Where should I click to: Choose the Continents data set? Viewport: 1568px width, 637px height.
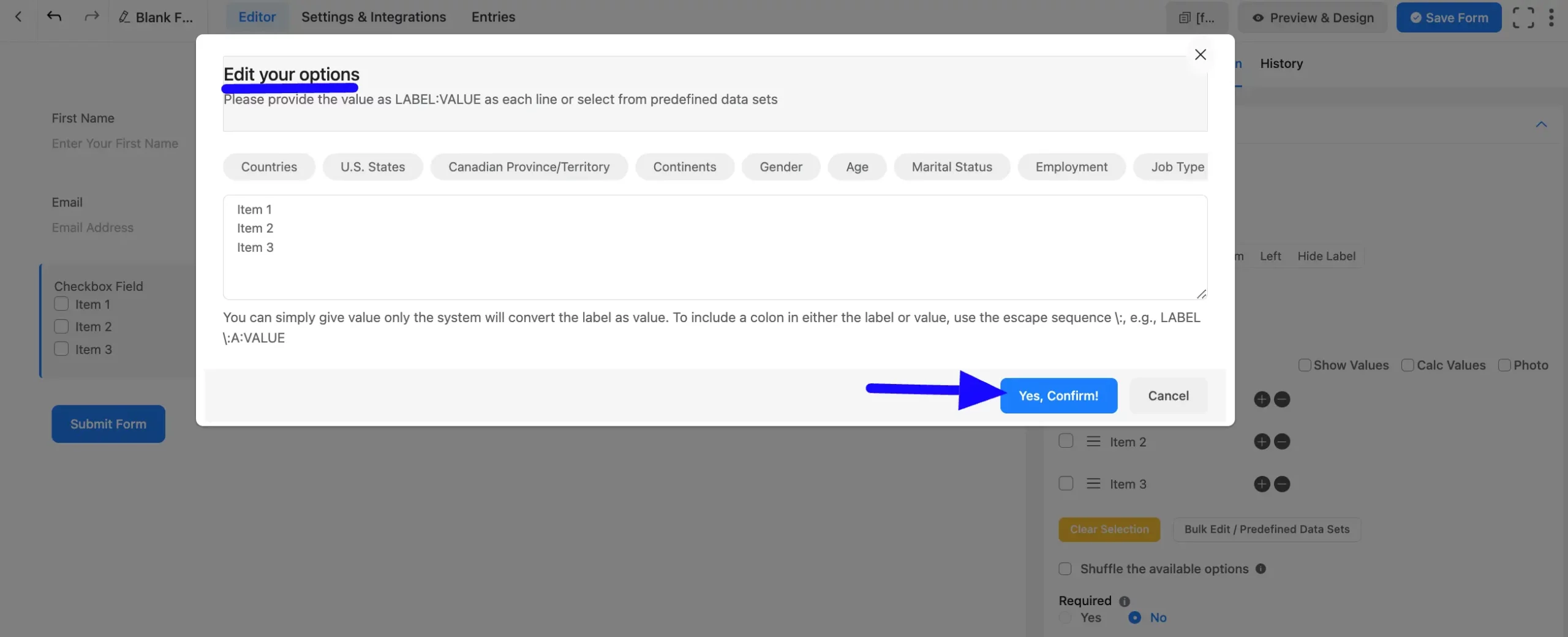coord(684,167)
